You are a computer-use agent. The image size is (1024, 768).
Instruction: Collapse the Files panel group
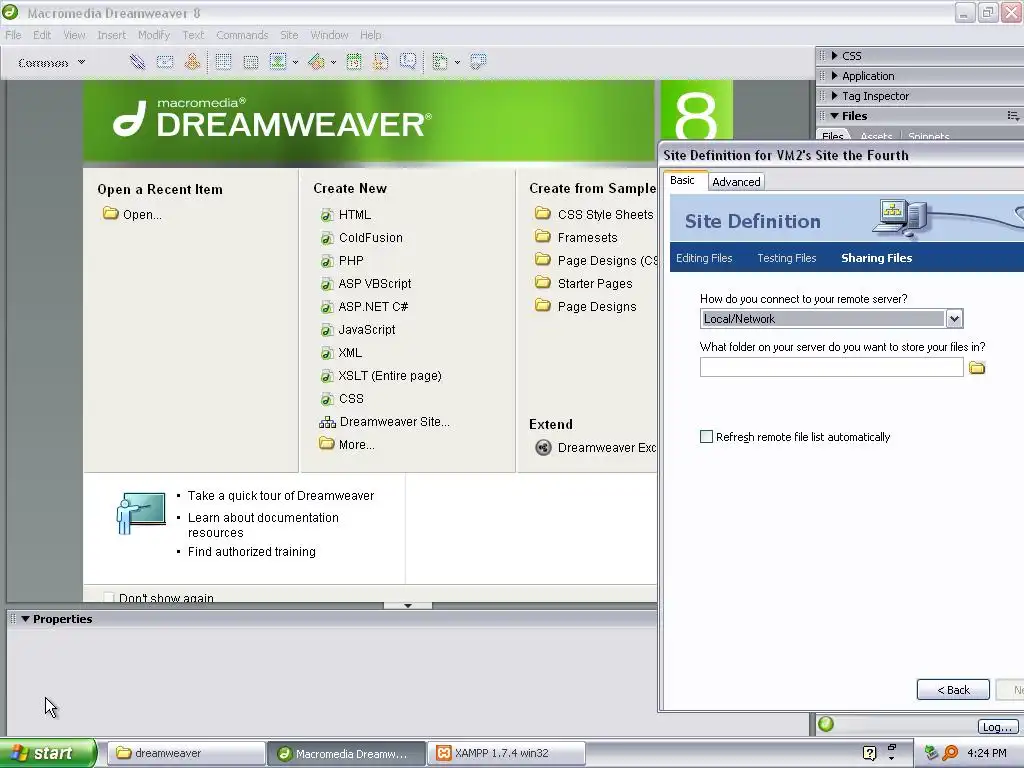pyautogui.click(x=835, y=116)
